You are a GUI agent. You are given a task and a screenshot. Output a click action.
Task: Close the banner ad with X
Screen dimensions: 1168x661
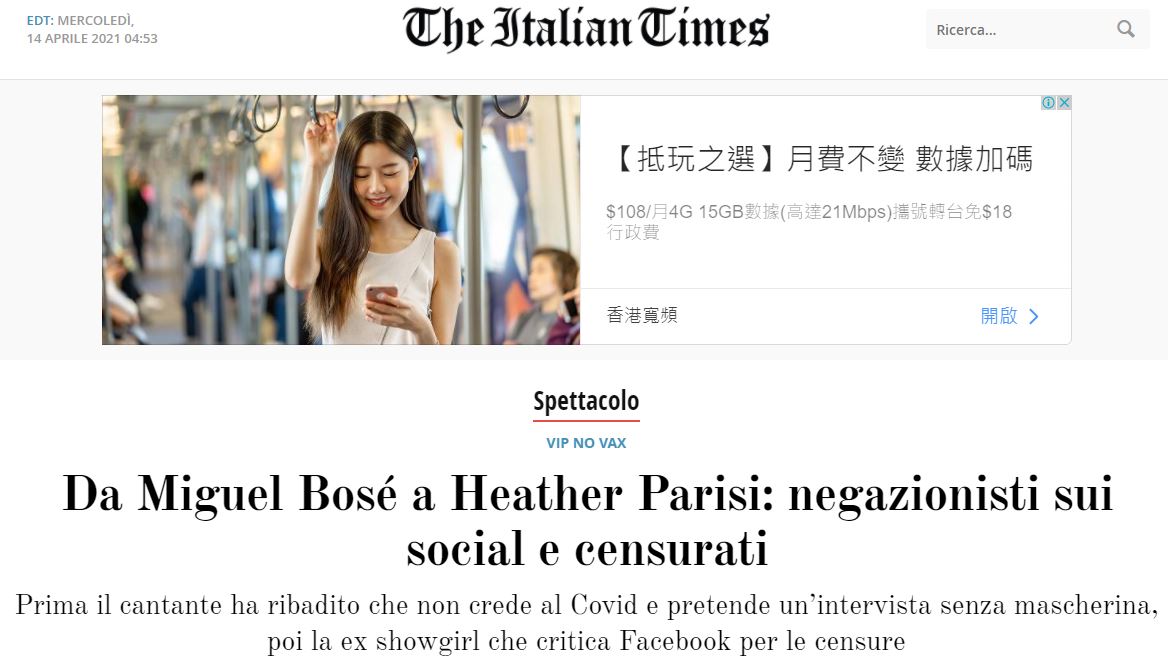[1064, 103]
